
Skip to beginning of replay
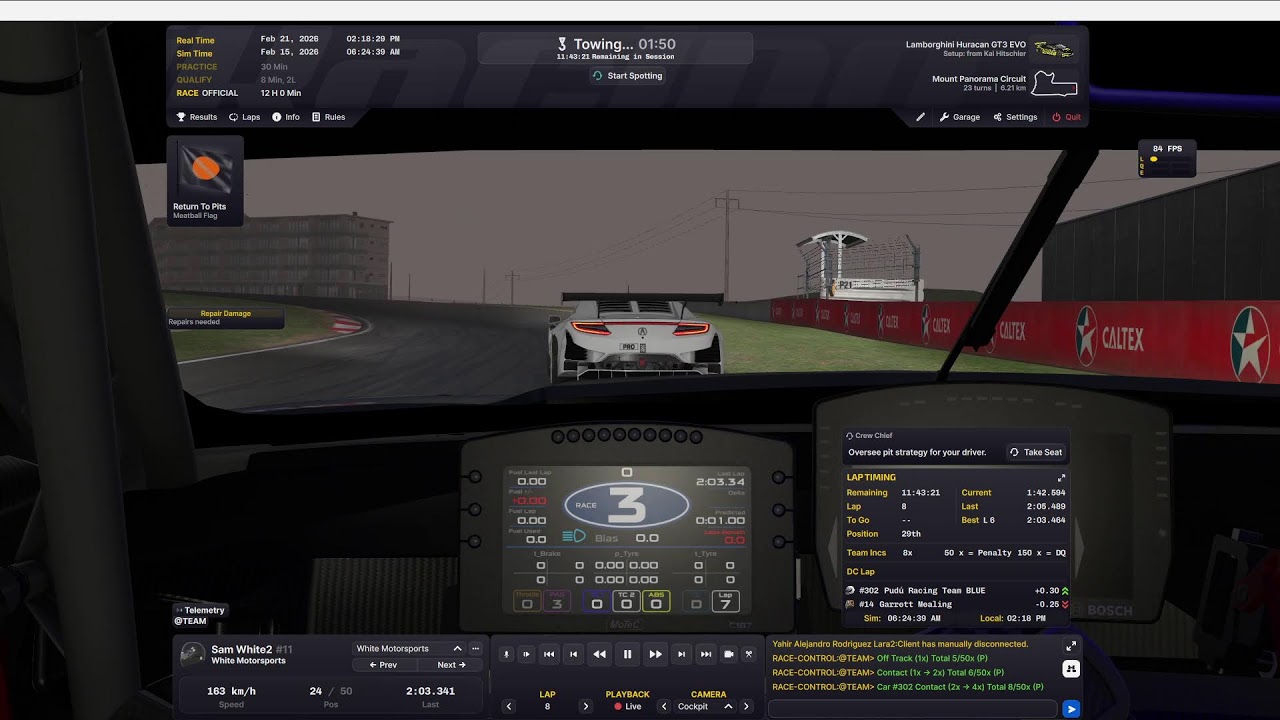point(549,654)
